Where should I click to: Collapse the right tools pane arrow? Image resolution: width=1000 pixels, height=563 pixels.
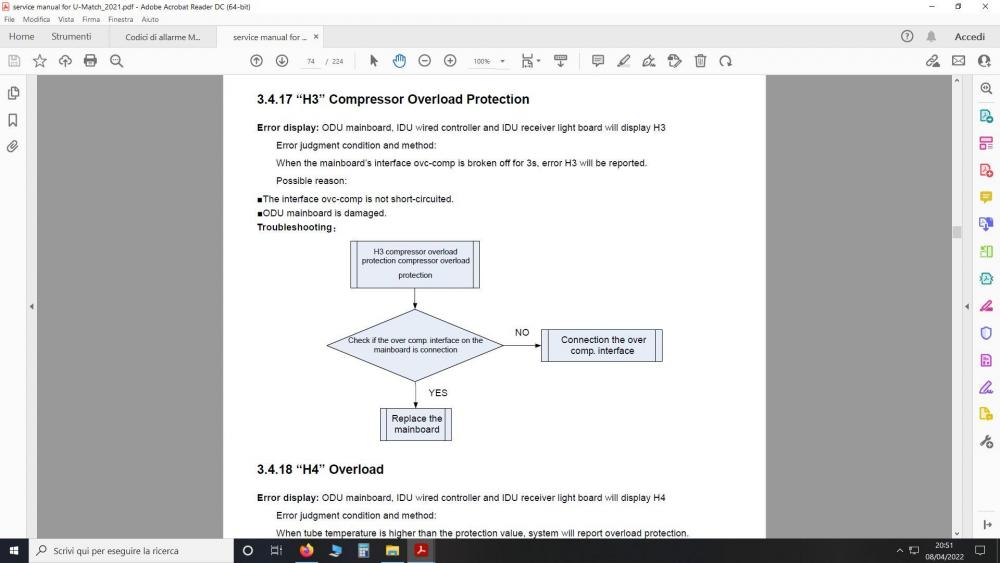[966, 306]
